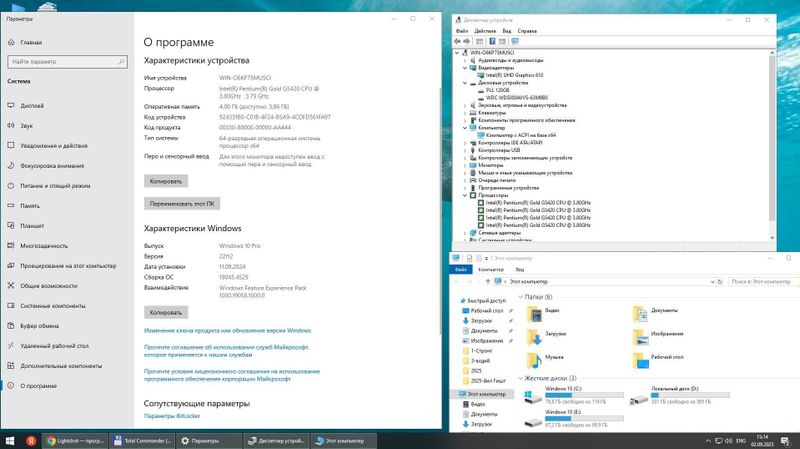Open Звук settings in the sidebar
The height and width of the screenshot is (449, 800).
[27, 126]
